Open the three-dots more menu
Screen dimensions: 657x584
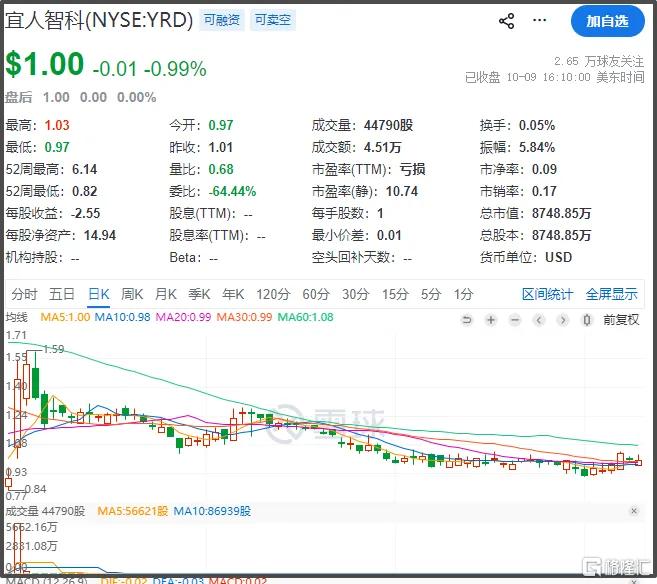point(539,20)
